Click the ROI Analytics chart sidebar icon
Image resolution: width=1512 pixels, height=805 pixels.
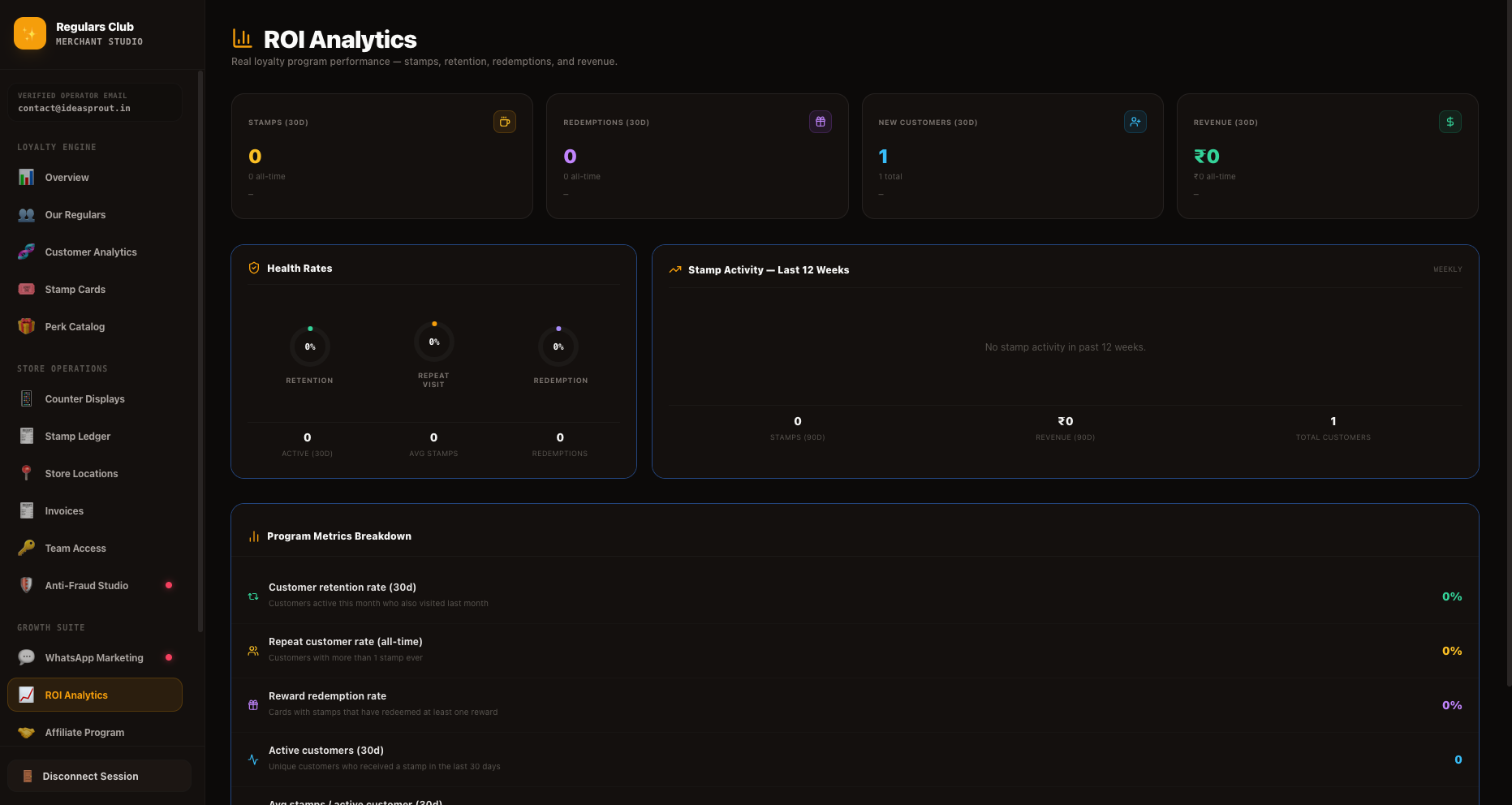click(x=27, y=695)
